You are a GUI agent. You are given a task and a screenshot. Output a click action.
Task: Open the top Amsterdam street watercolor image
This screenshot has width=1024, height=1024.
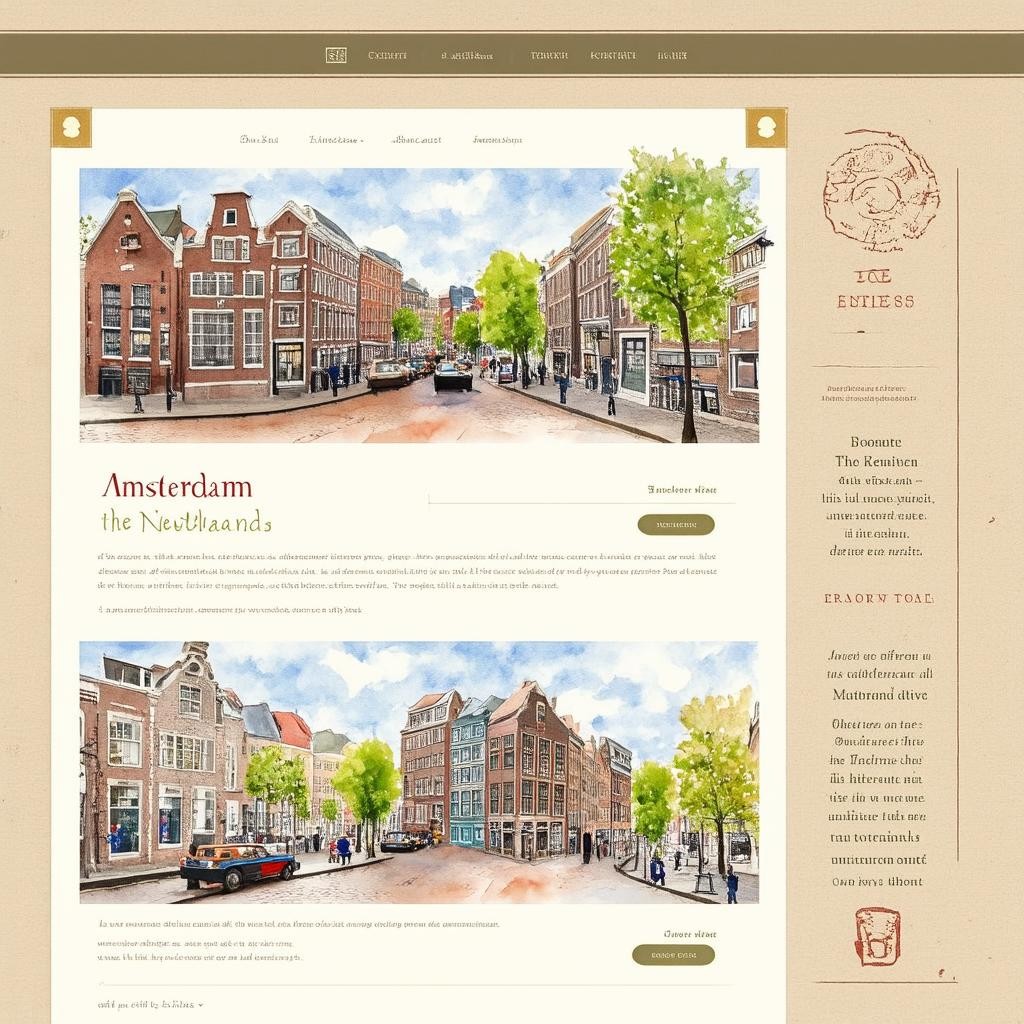pyautogui.click(x=419, y=305)
